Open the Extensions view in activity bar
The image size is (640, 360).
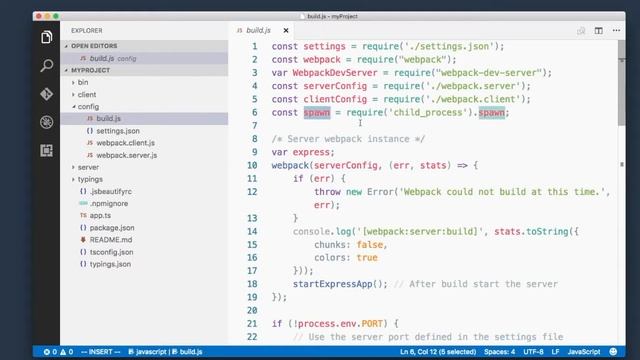pos(47,151)
